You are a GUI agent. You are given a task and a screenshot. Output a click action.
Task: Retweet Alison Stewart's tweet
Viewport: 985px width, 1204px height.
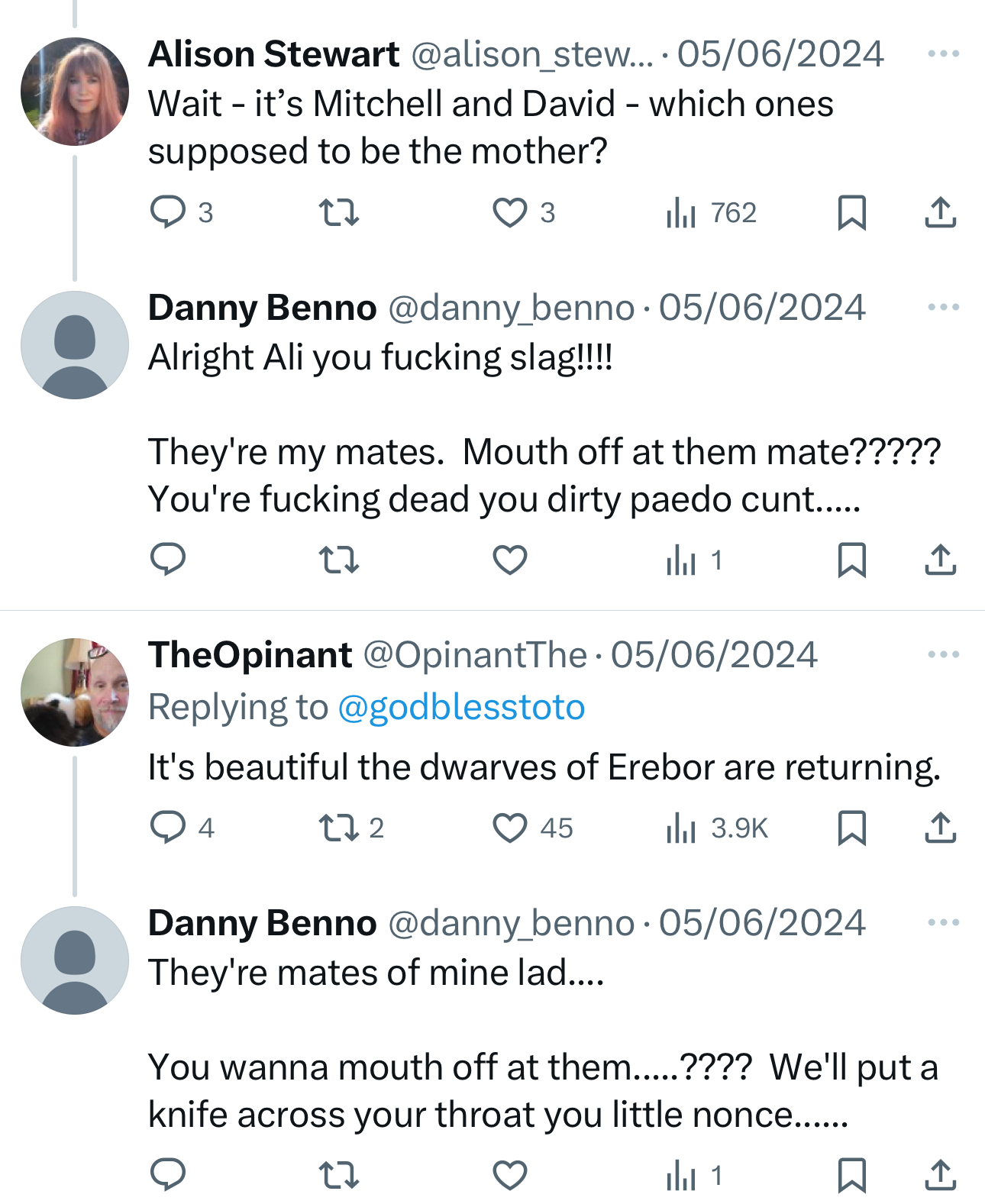[x=338, y=212]
